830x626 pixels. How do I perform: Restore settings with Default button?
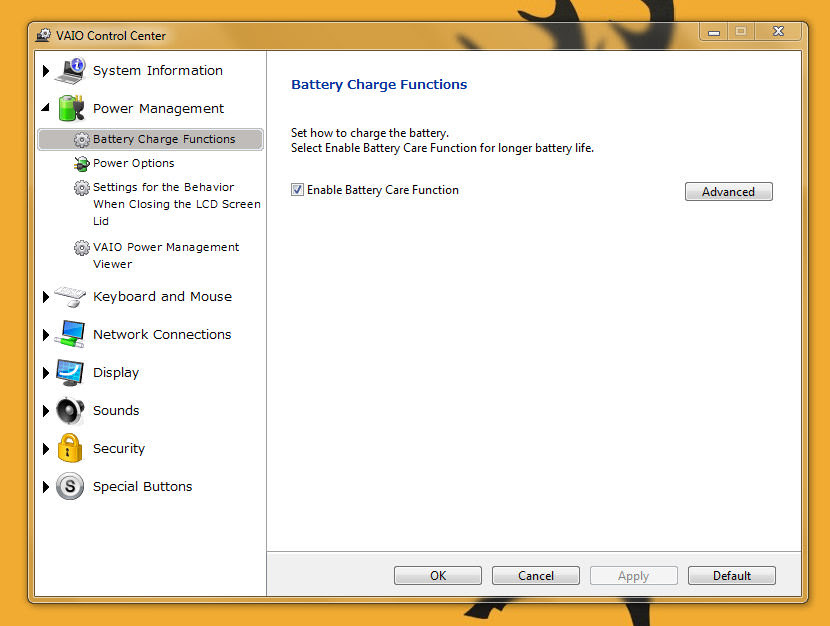click(x=732, y=576)
